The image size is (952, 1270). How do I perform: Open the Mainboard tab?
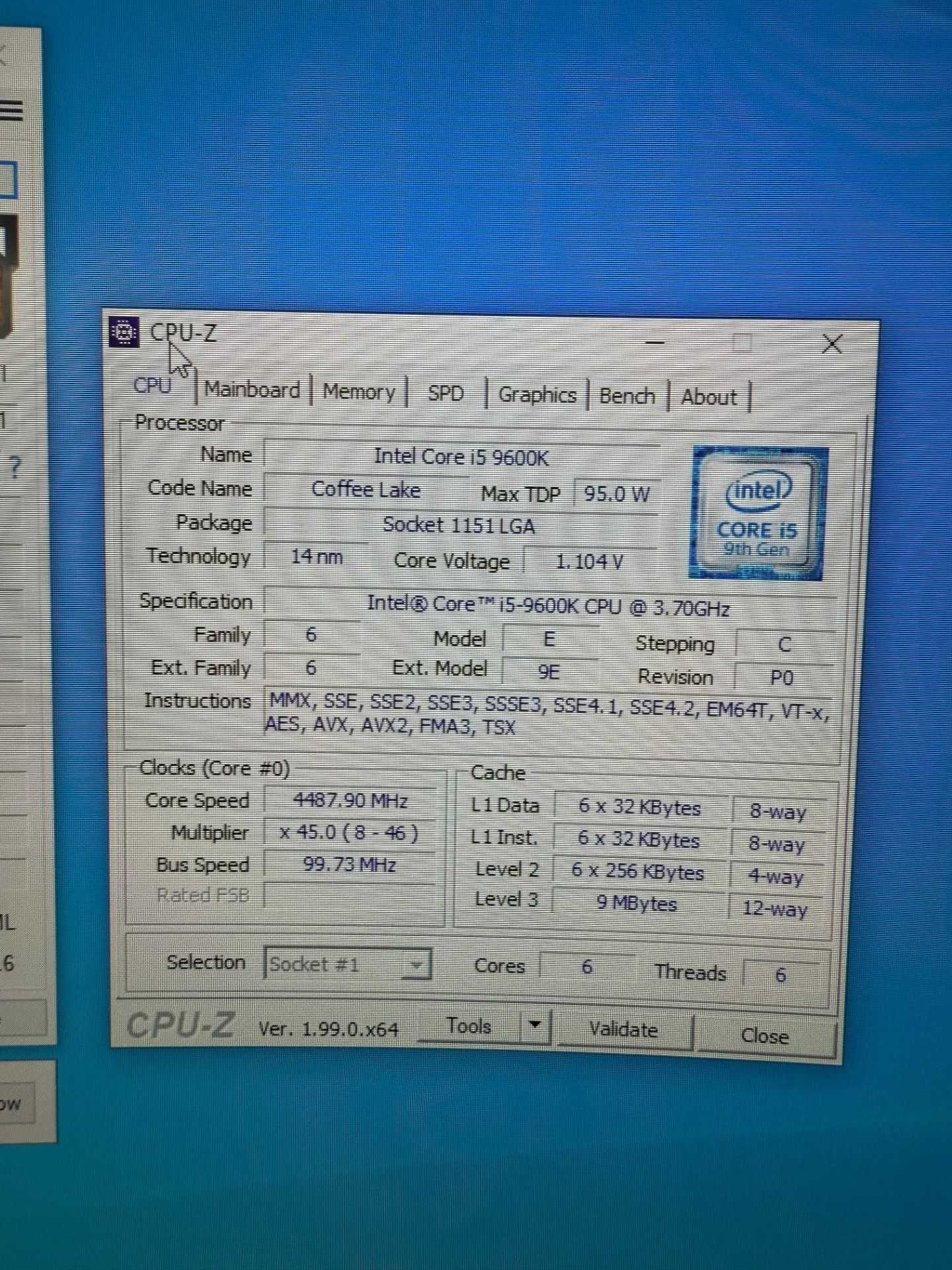(253, 390)
